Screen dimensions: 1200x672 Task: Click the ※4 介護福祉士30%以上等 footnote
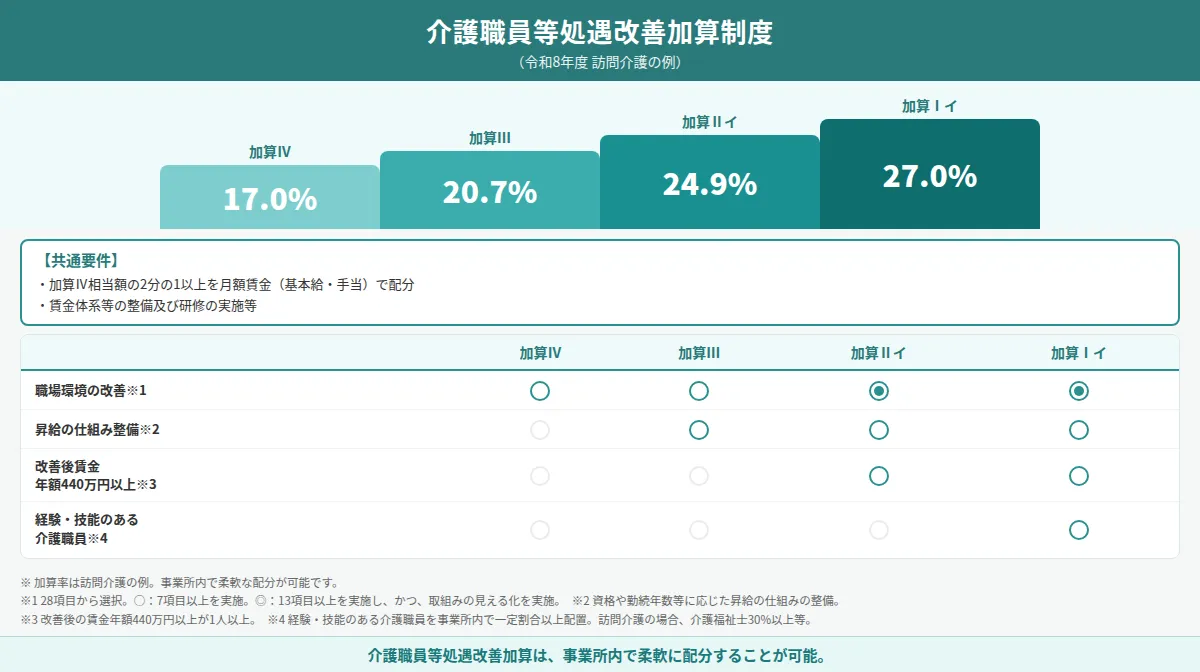539,620
